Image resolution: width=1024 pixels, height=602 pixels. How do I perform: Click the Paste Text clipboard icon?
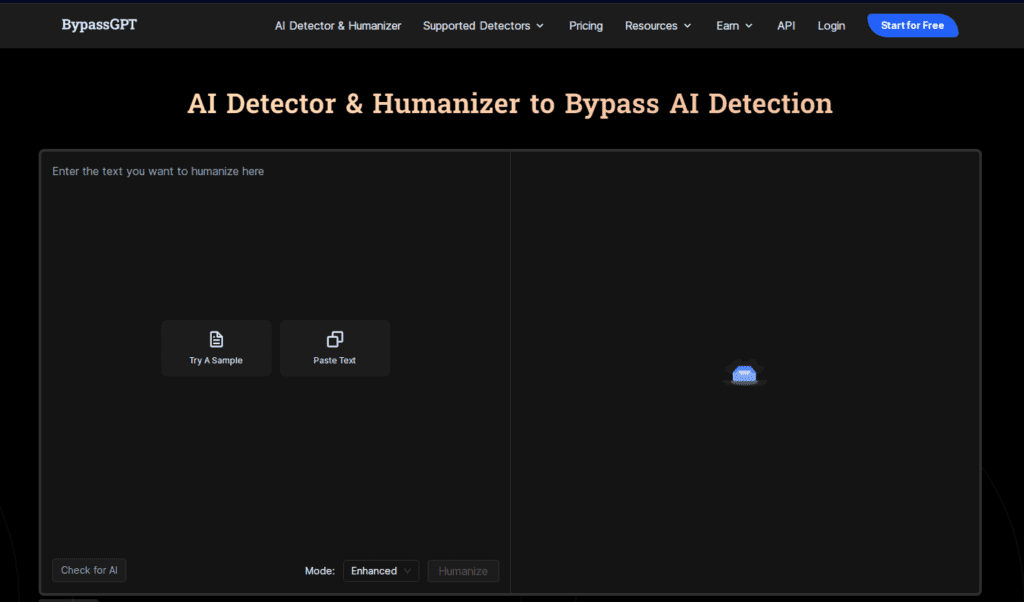(x=334, y=339)
